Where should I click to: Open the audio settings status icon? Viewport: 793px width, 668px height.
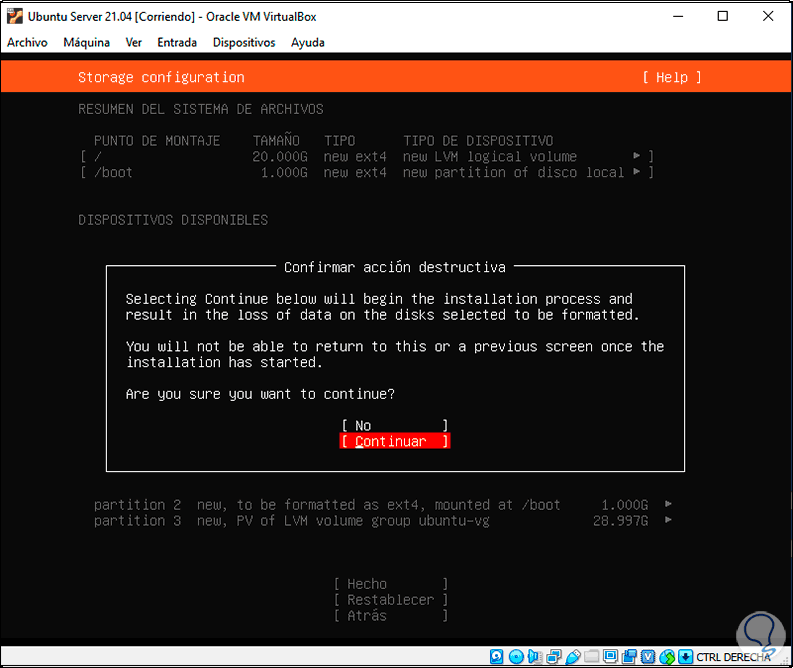[x=535, y=656]
